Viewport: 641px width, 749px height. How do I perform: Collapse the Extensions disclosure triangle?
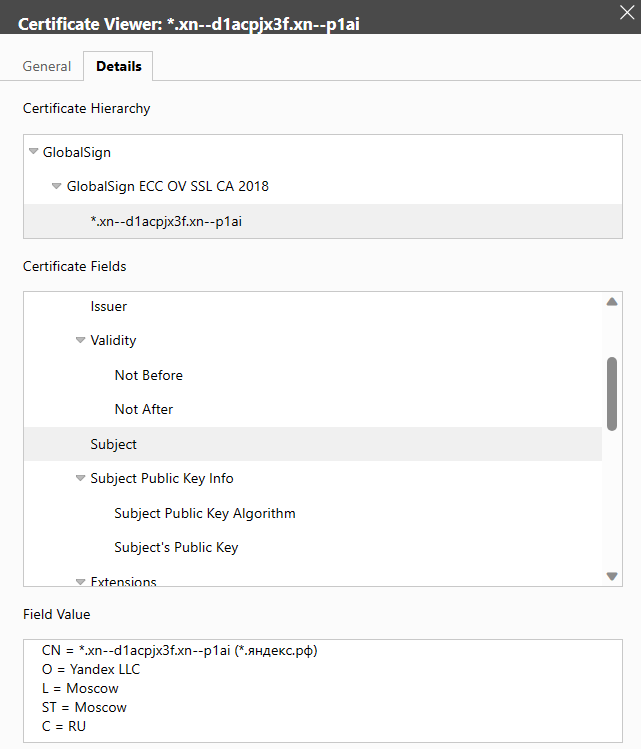pos(81,581)
